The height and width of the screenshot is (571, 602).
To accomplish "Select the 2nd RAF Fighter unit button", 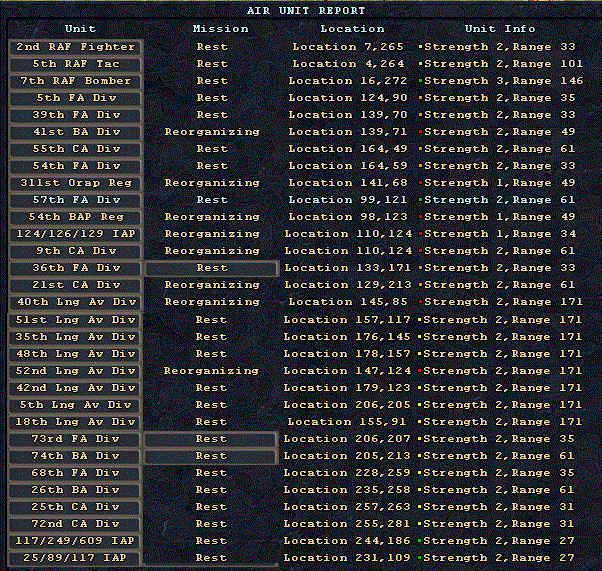I will tap(75, 47).
